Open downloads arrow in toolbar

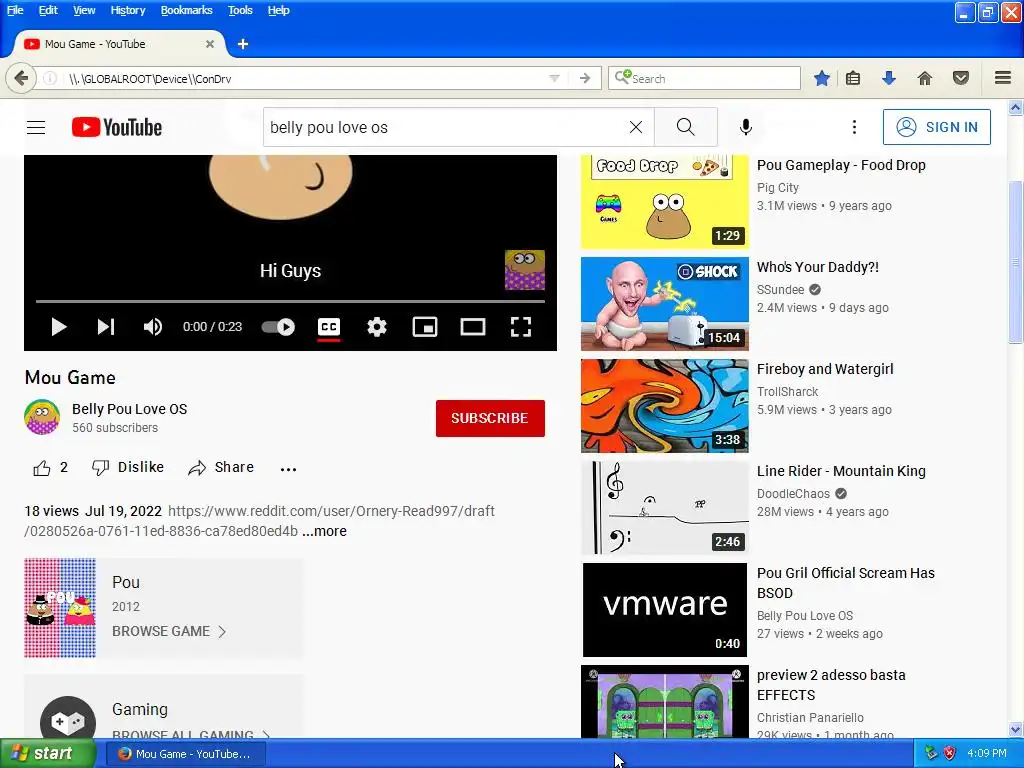(888, 78)
